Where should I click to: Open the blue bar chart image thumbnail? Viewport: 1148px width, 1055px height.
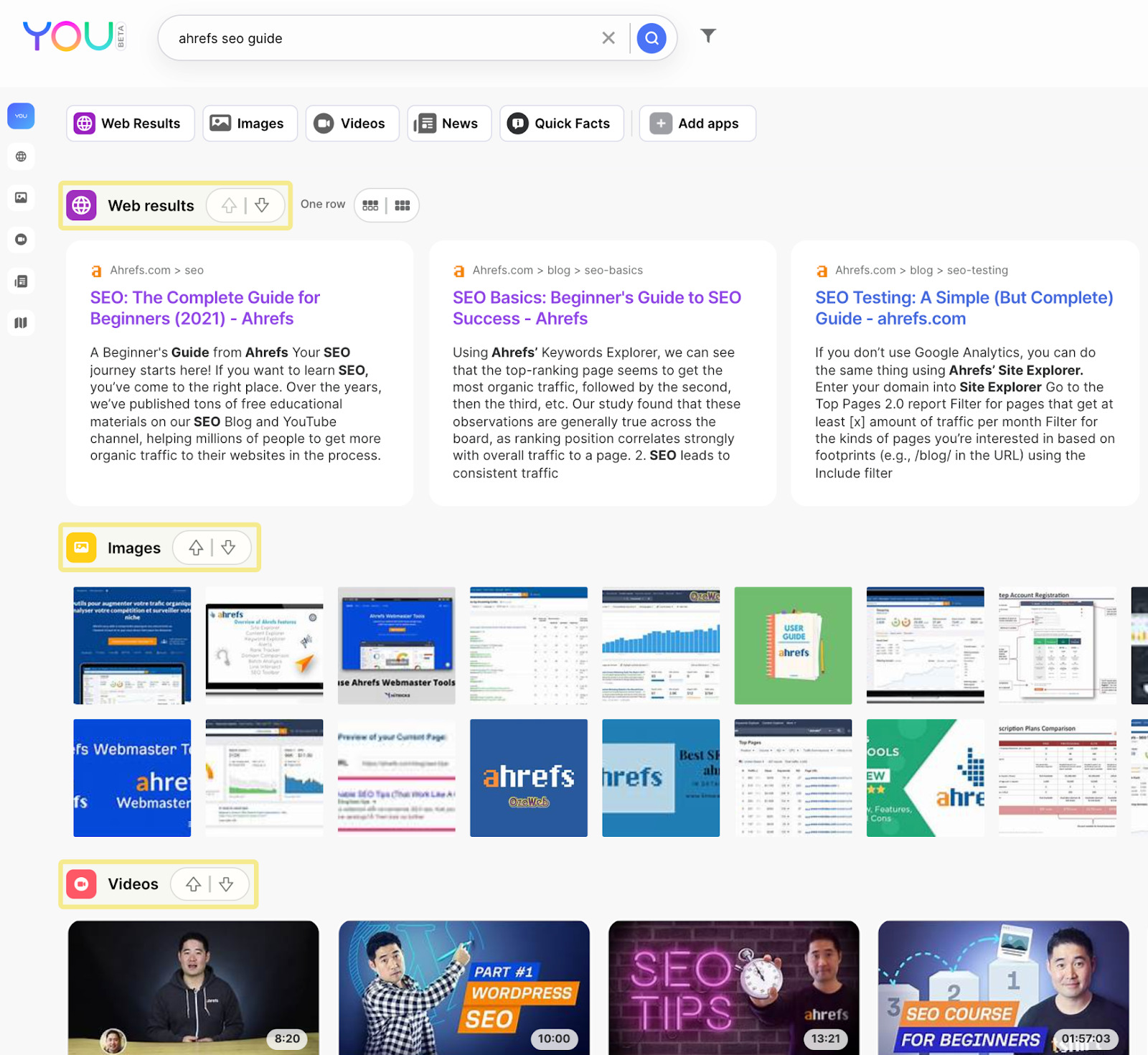(x=661, y=645)
